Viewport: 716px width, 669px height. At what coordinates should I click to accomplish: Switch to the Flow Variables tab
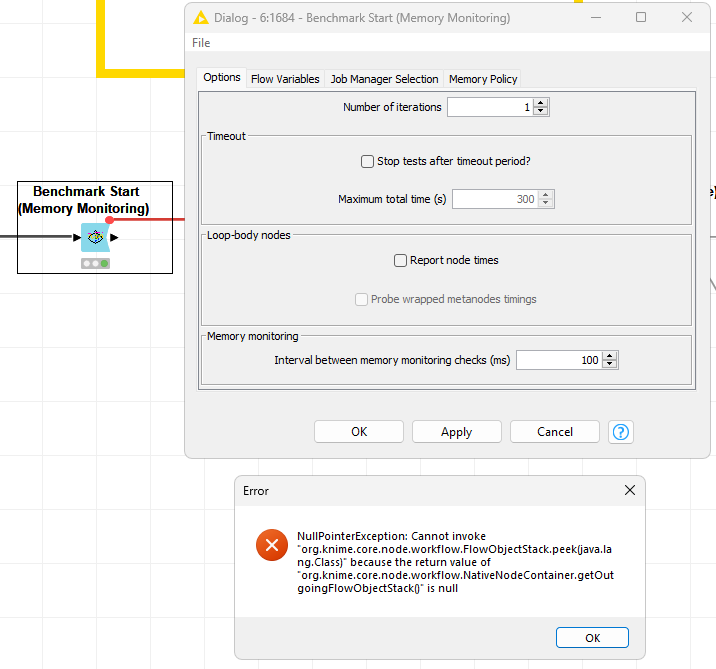pyautogui.click(x=285, y=79)
